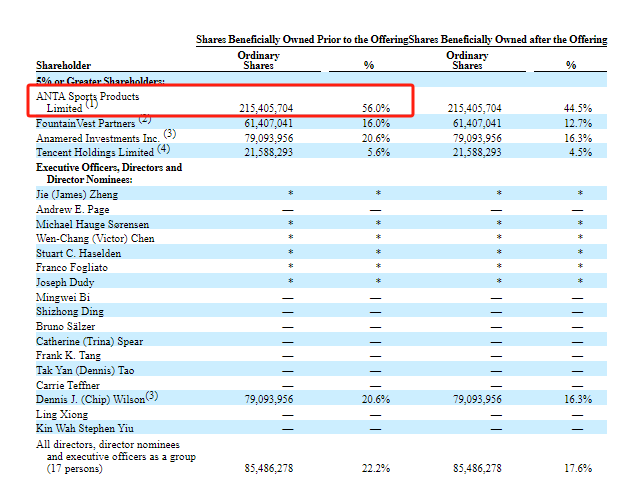Click "Executive Officers, Directors and Director Nominees:" heading
629x487 pixels.
click(x=109, y=173)
